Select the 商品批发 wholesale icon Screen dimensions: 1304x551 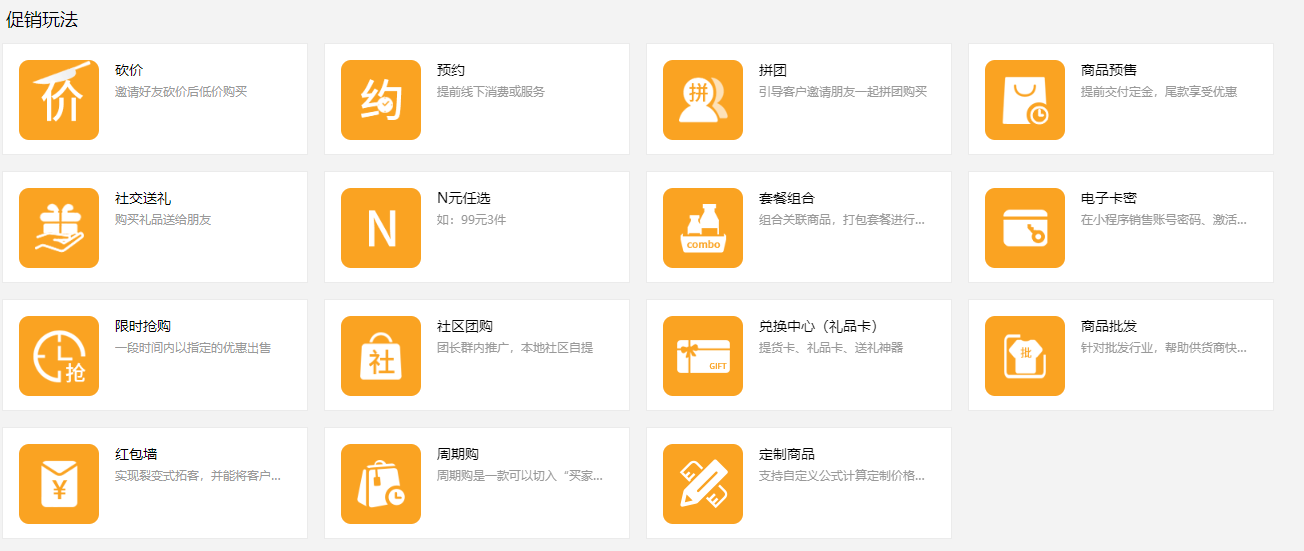click(x=1025, y=356)
